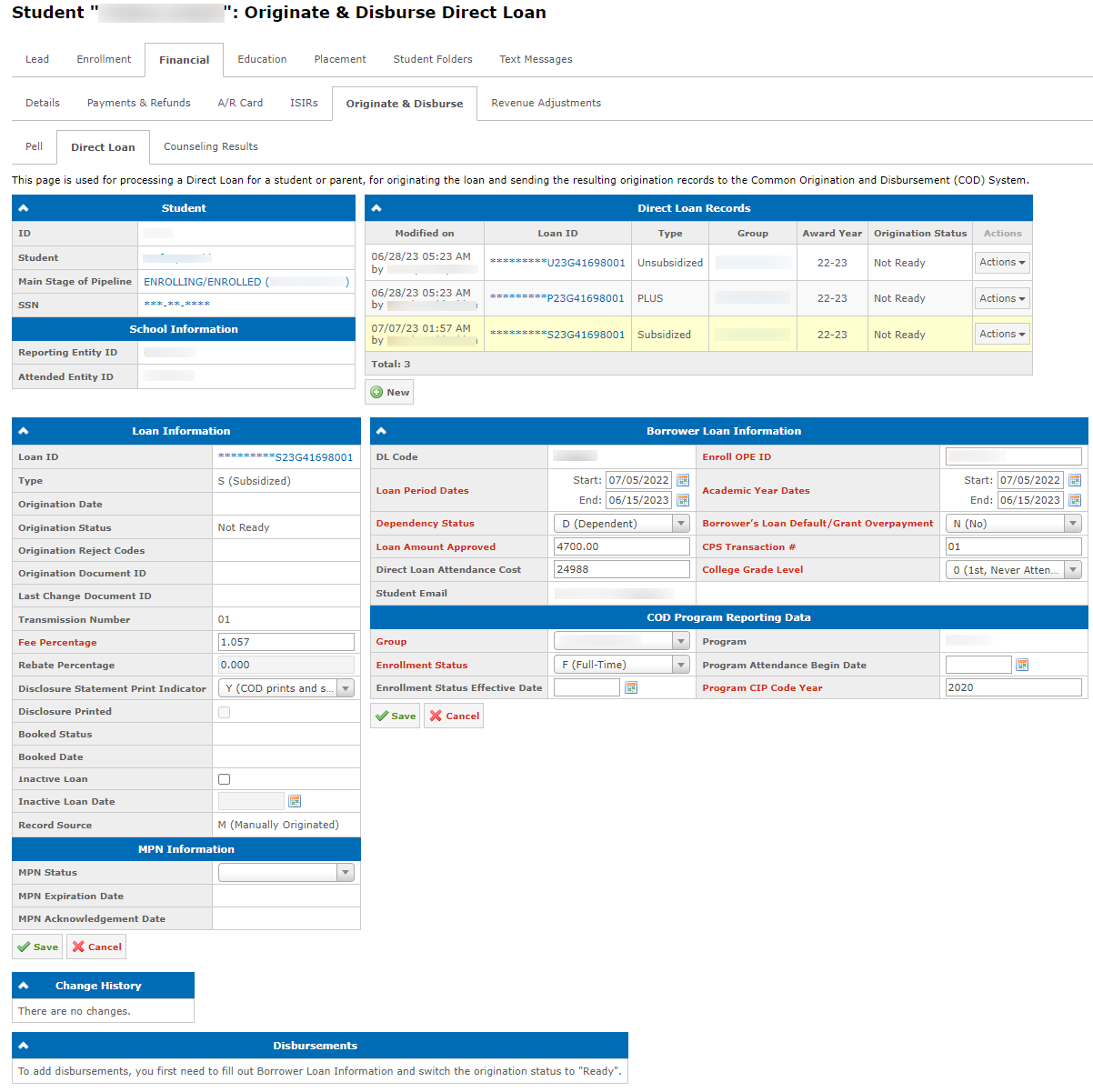Image resolution: width=1093 pixels, height=1092 pixels.
Task: Edit the Program CIP Code Year field
Action: [1014, 687]
